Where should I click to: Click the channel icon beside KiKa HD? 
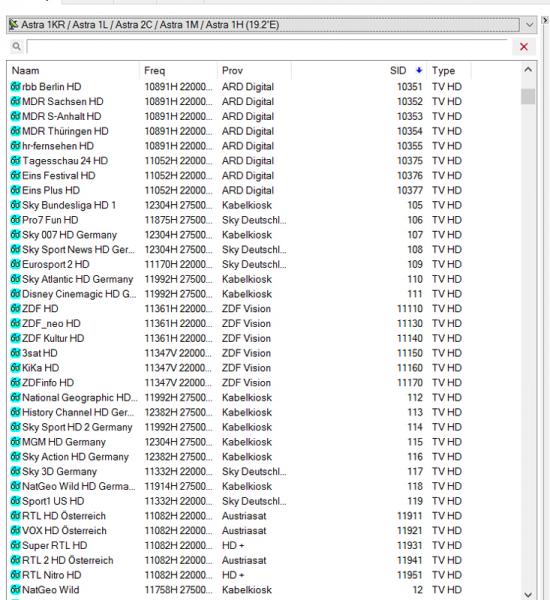click(15, 368)
